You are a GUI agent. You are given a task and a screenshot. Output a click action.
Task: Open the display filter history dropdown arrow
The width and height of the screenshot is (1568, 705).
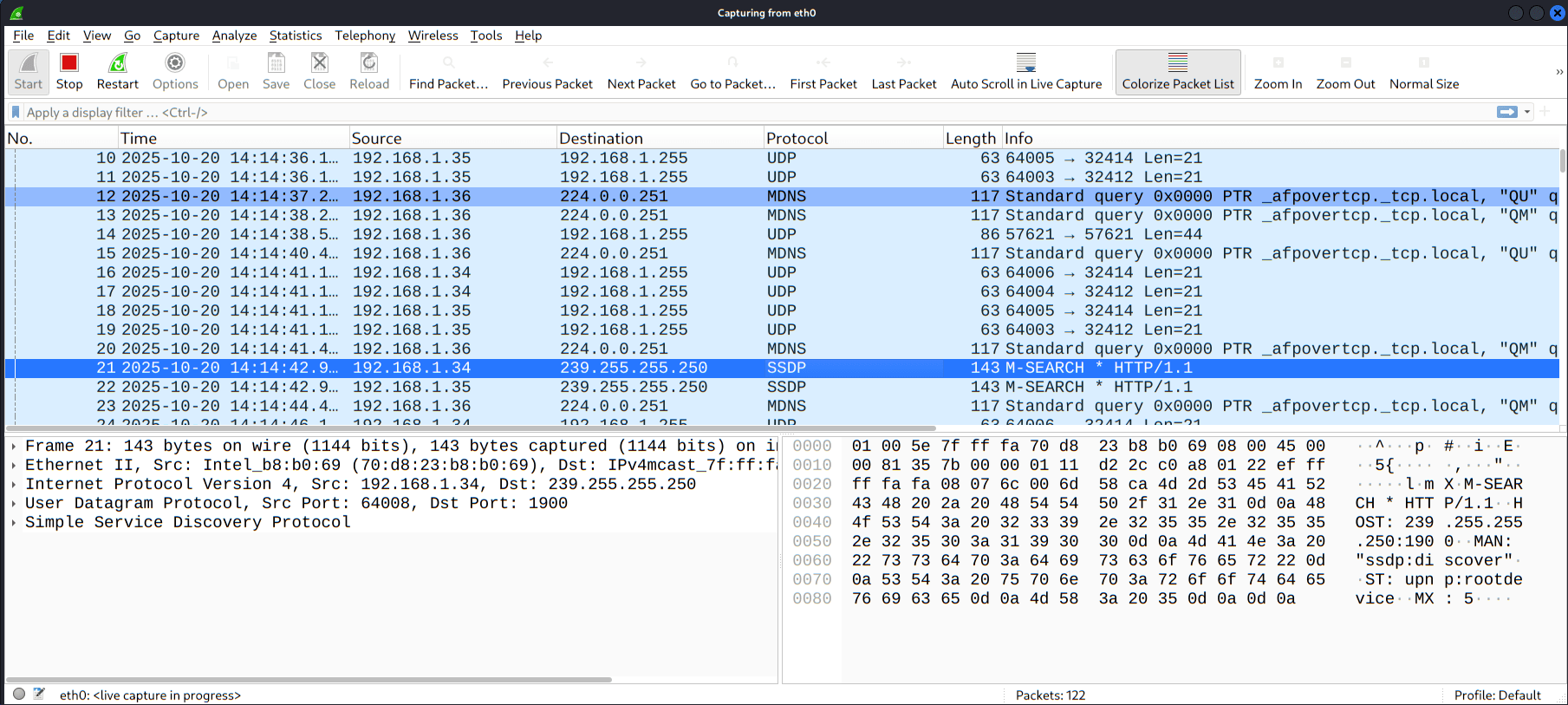[x=1527, y=112]
